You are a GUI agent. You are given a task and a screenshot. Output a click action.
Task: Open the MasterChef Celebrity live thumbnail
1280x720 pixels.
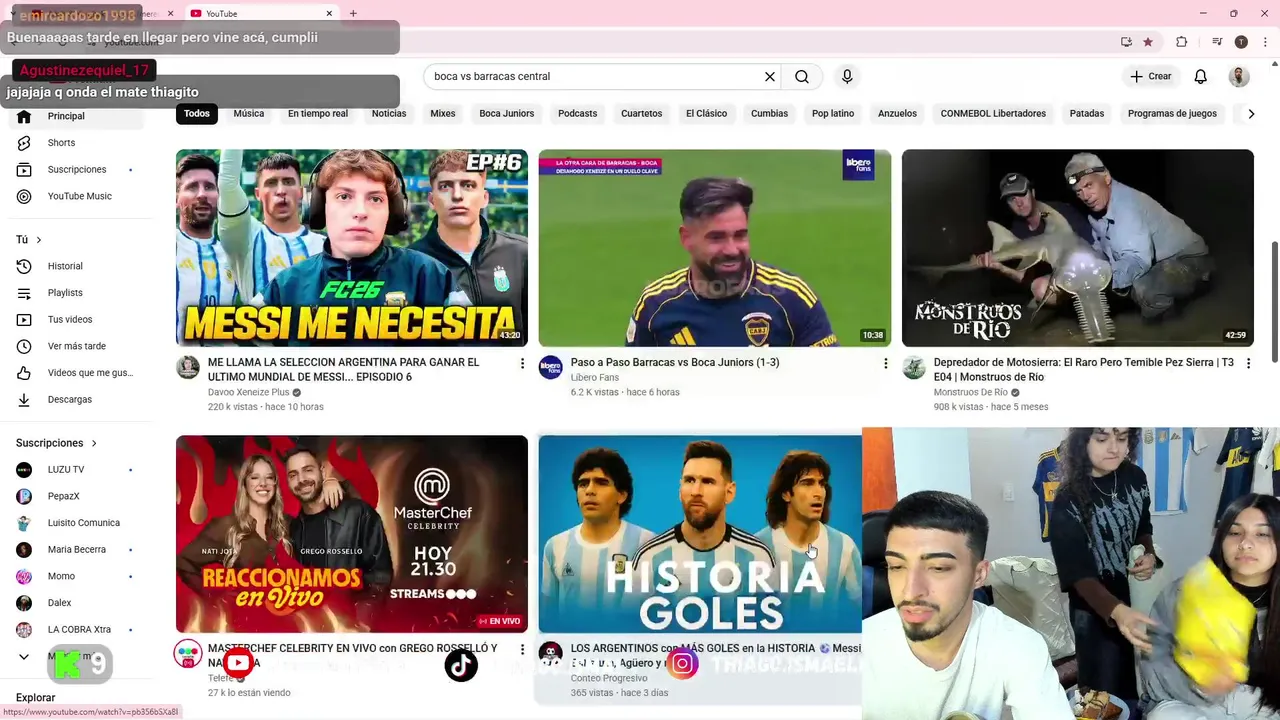click(x=352, y=534)
